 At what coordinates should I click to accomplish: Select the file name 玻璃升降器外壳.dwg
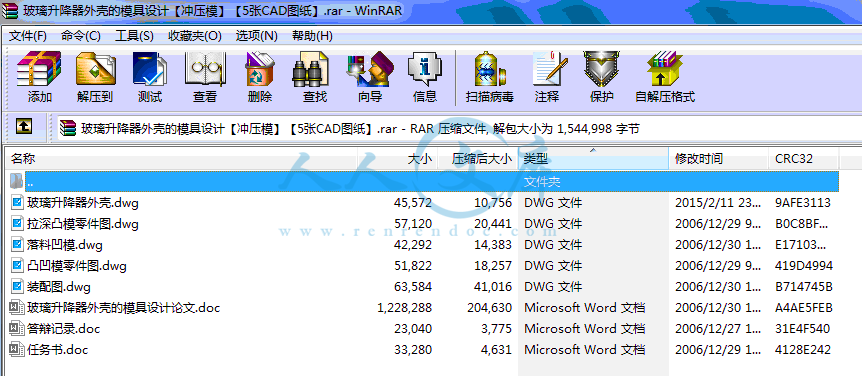(82, 203)
